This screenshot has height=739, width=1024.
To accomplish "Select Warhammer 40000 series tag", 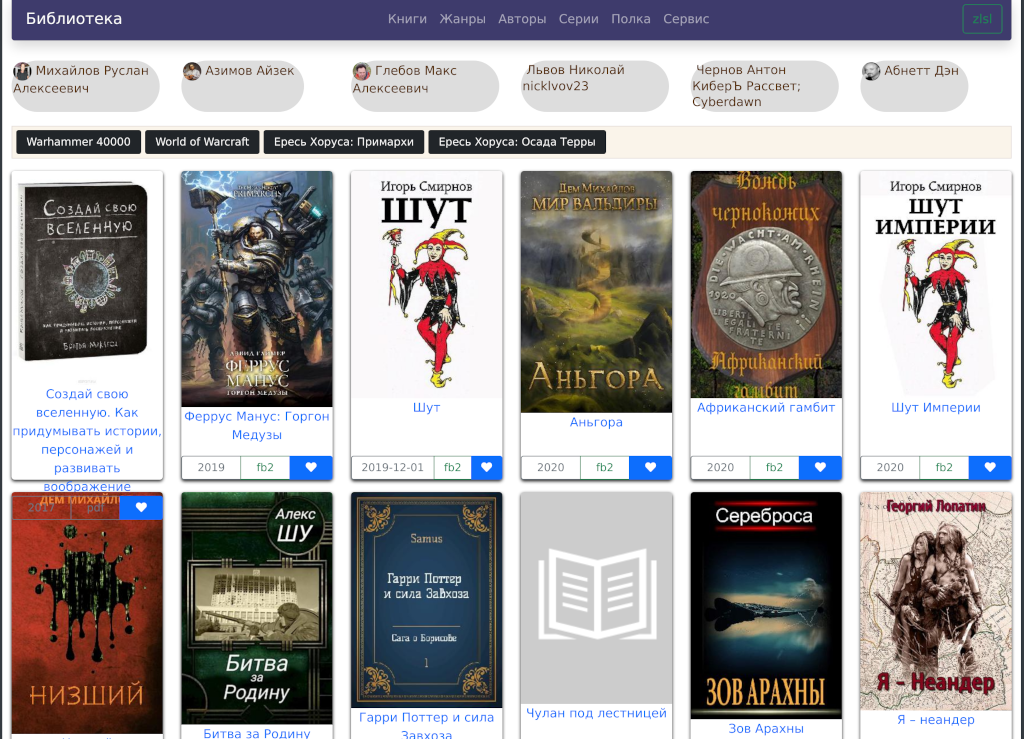I will coord(78,142).
